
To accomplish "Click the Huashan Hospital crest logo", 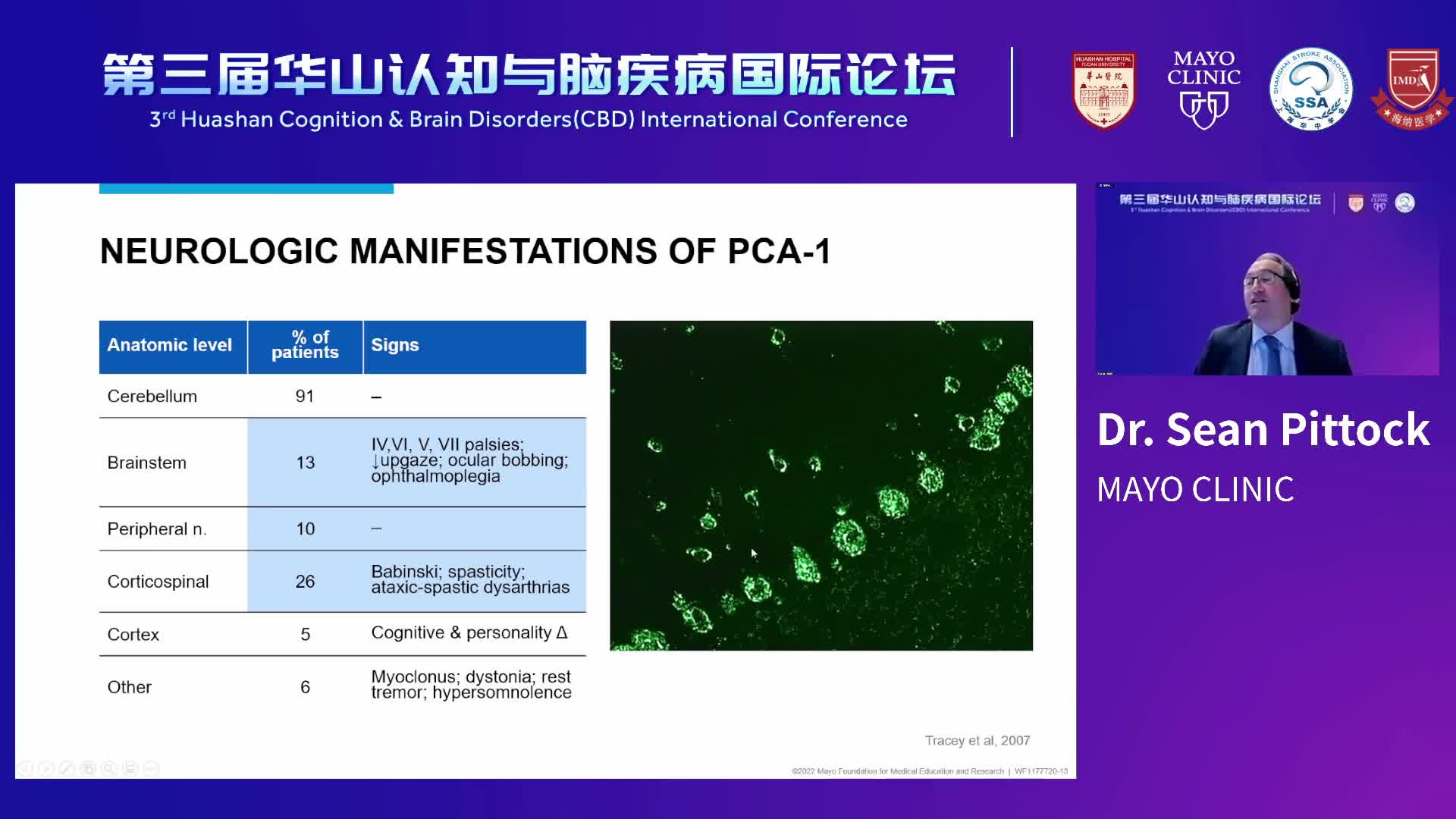I will [x=1104, y=91].
